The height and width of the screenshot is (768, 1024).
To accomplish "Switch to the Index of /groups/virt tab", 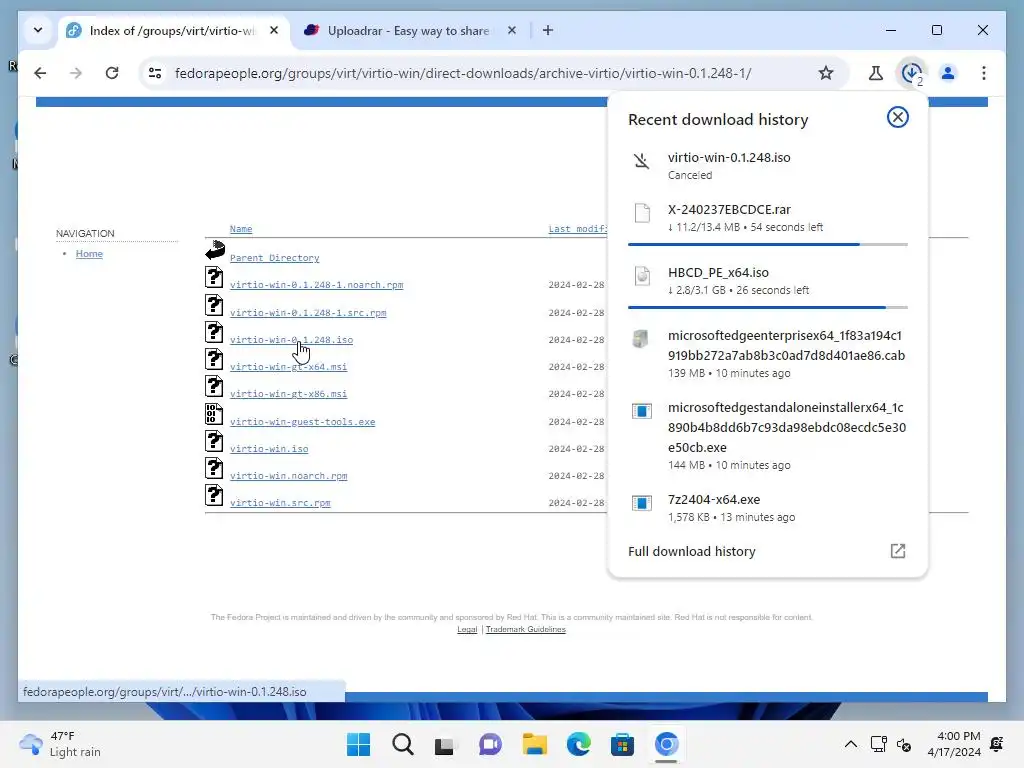I will point(173,31).
